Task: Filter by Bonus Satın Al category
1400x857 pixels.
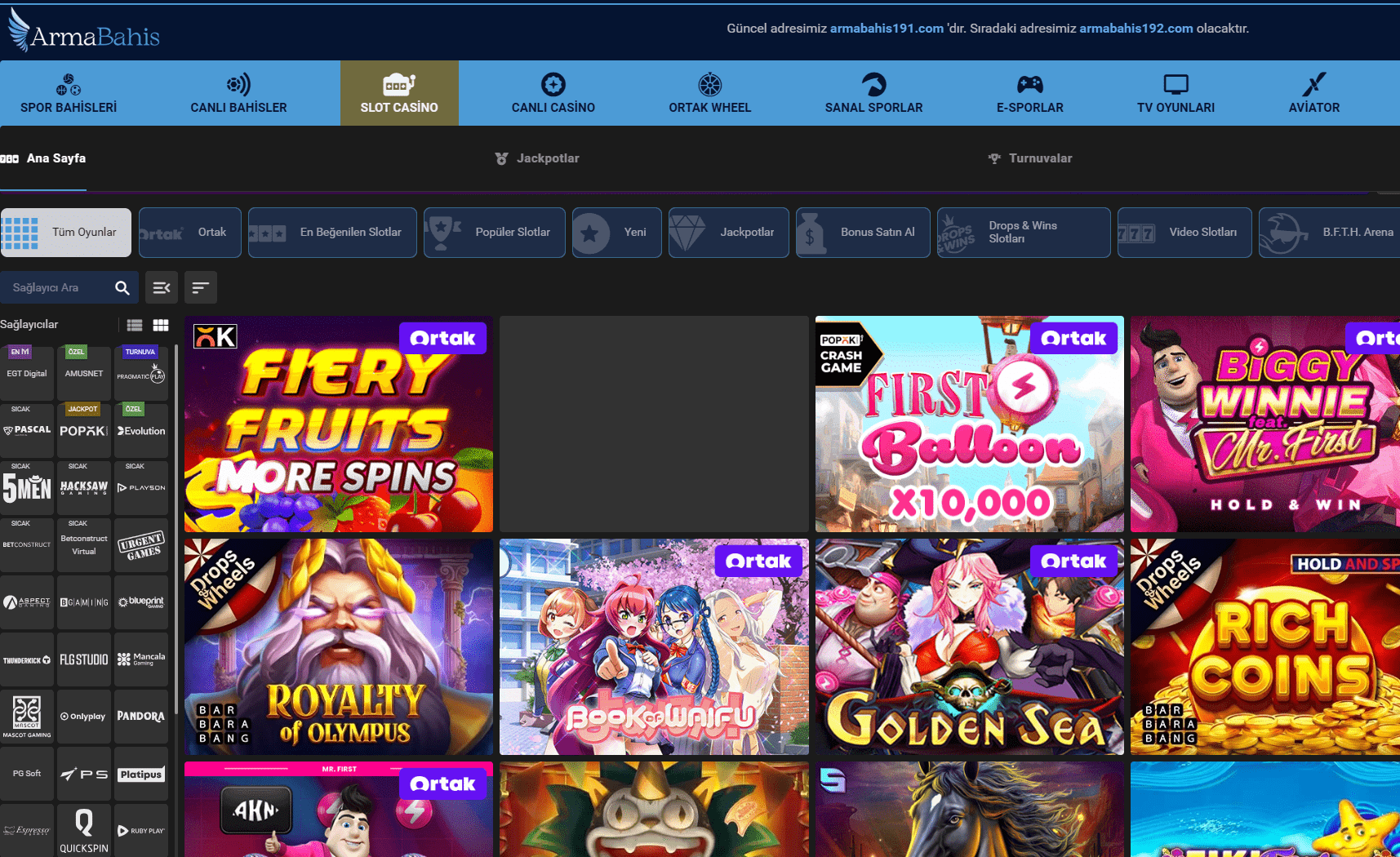Action: tap(863, 233)
